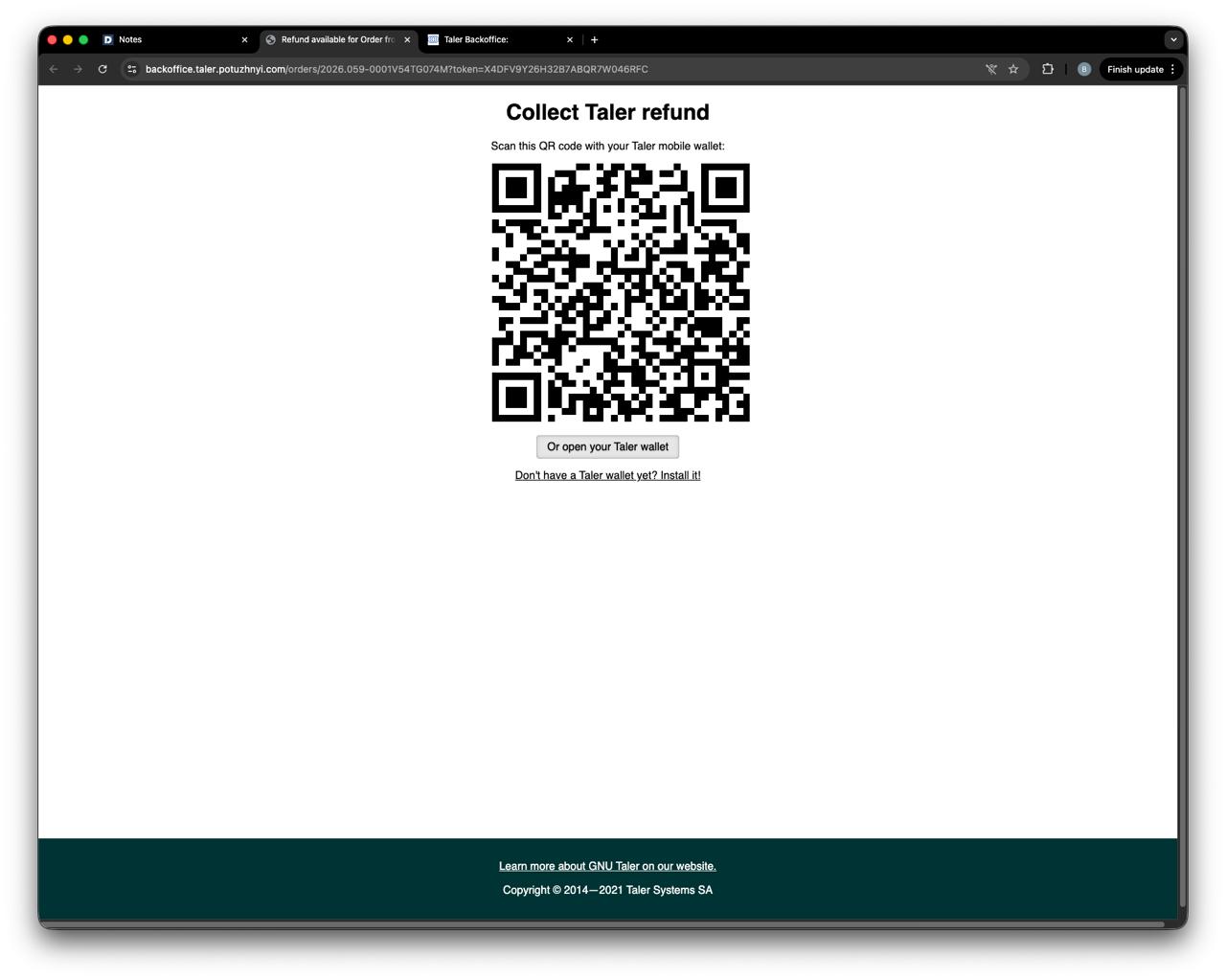
Task: Click the browser back arrow
Action: (x=54, y=69)
